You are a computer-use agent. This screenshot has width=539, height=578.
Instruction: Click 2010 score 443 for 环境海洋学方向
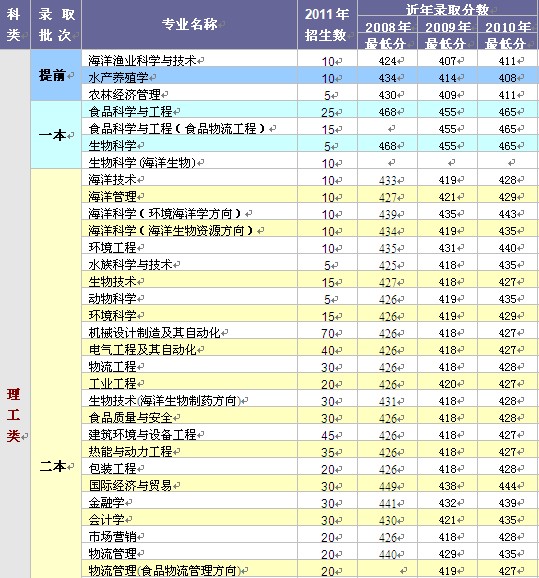click(x=507, y=214)
